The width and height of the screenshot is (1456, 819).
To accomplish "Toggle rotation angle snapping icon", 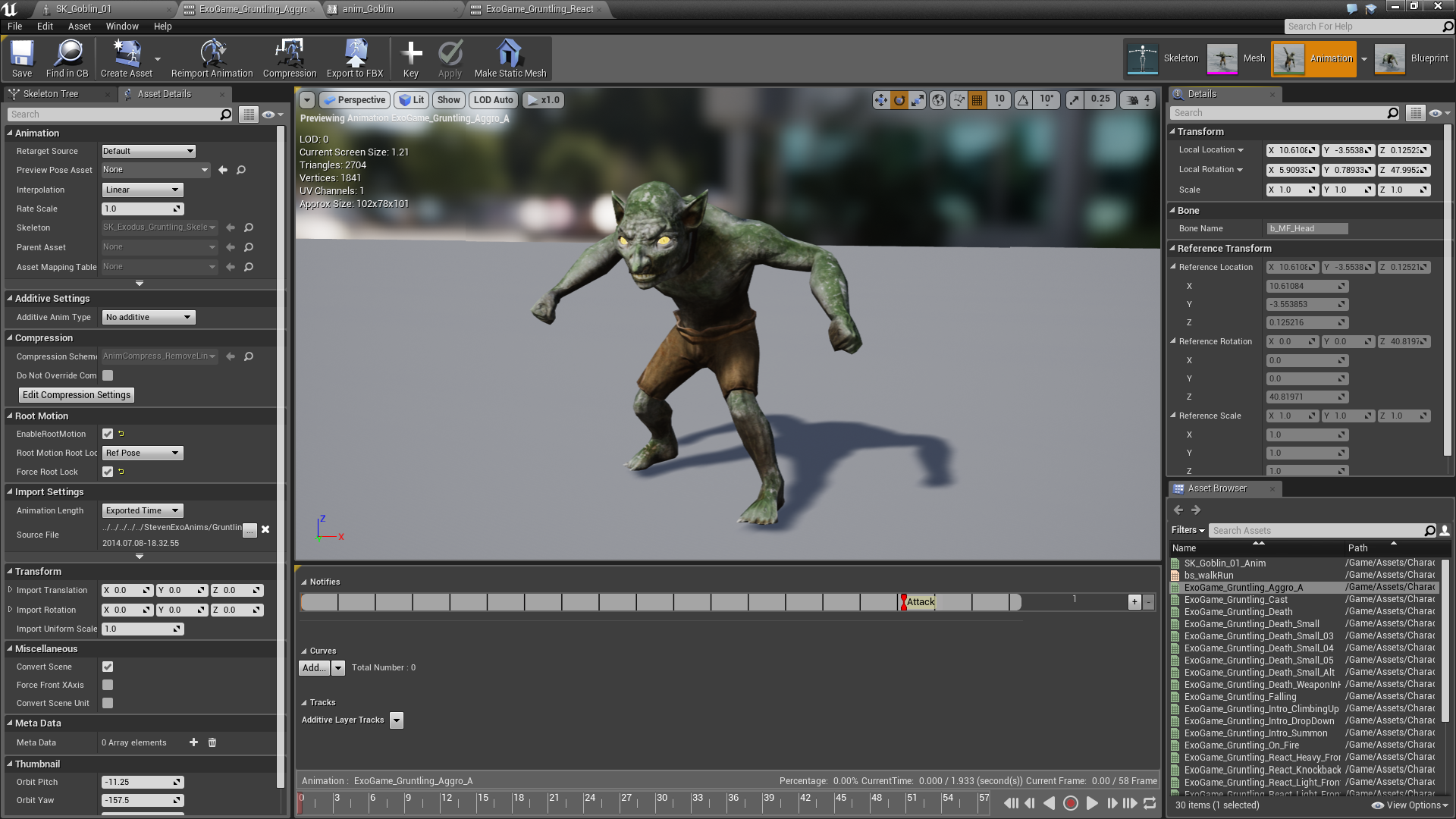I will (1023, 100).
